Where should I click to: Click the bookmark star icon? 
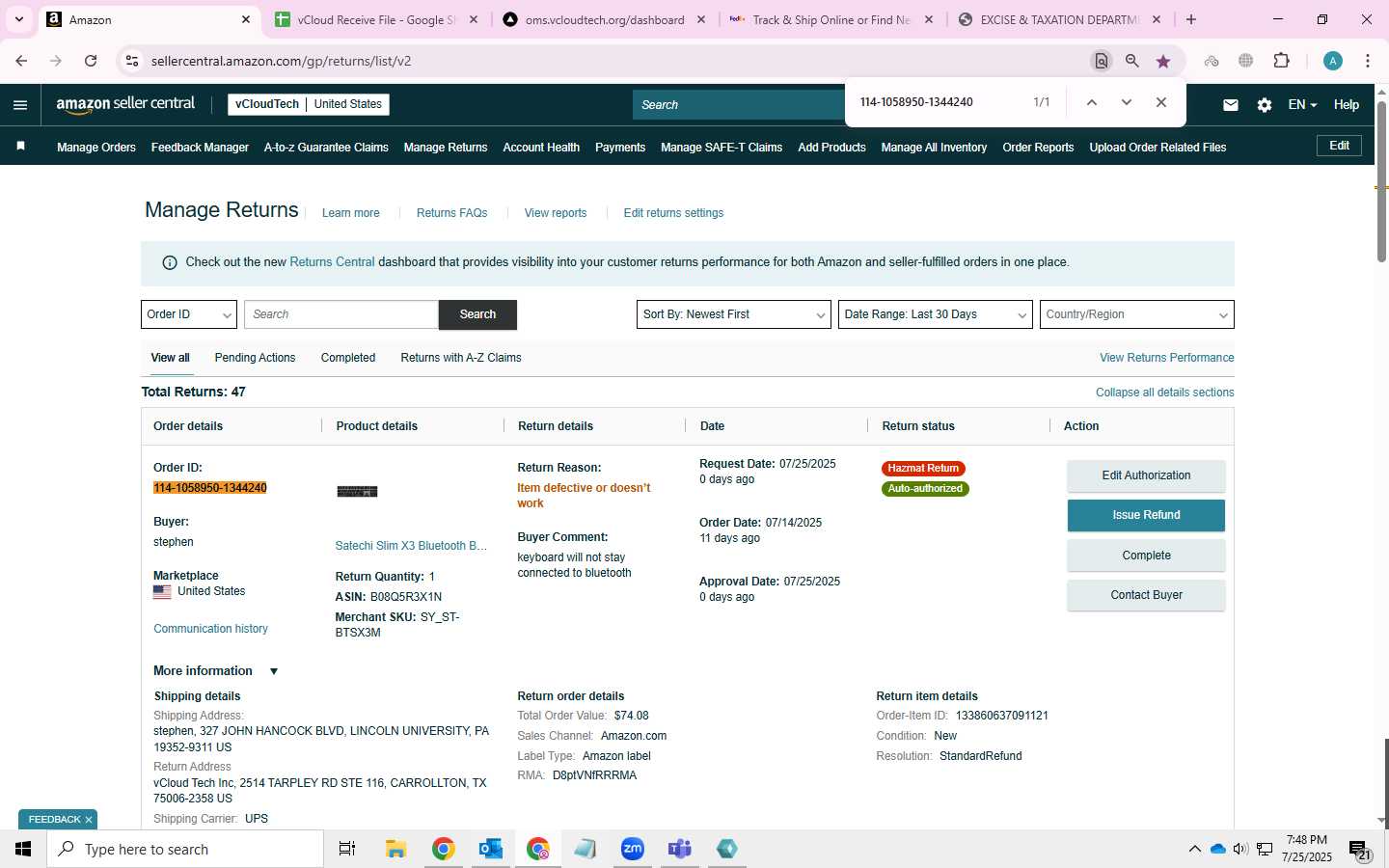pos(1163,61)
